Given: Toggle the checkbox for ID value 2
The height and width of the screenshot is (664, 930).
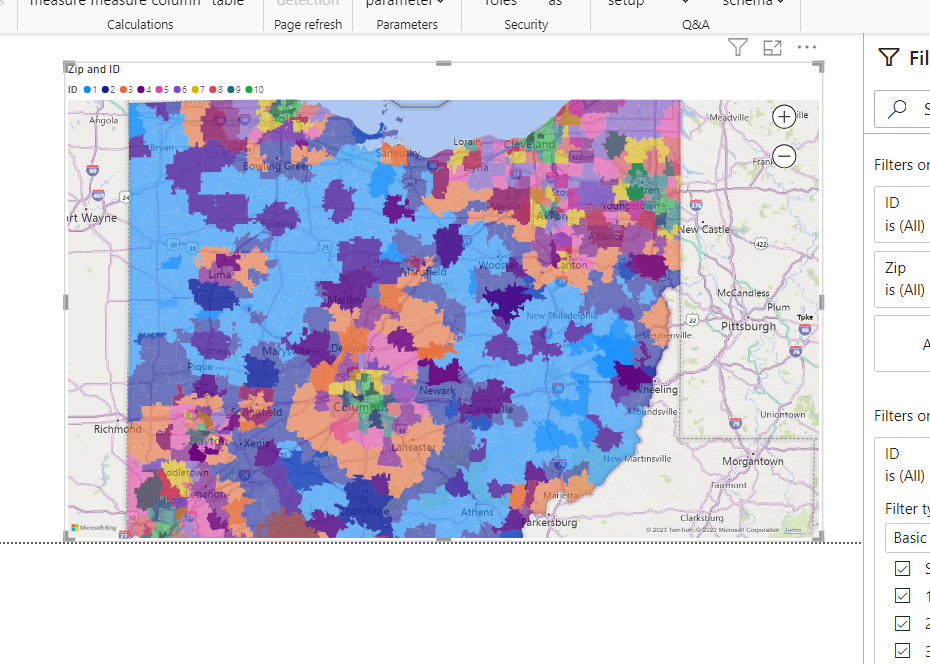Looking at the screenshot, I should (x=902, y=624).
